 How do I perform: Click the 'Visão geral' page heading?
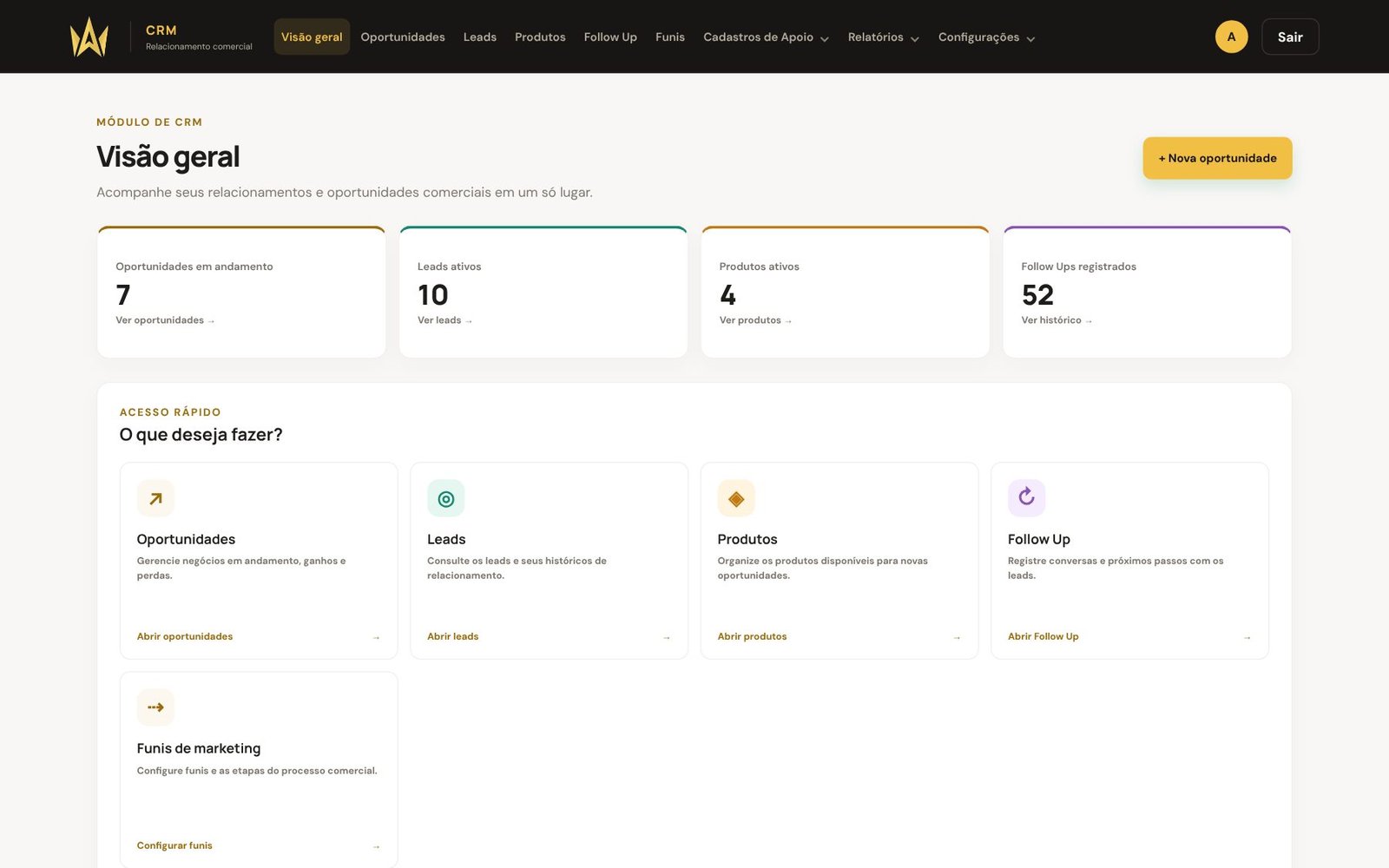[168, 157]
